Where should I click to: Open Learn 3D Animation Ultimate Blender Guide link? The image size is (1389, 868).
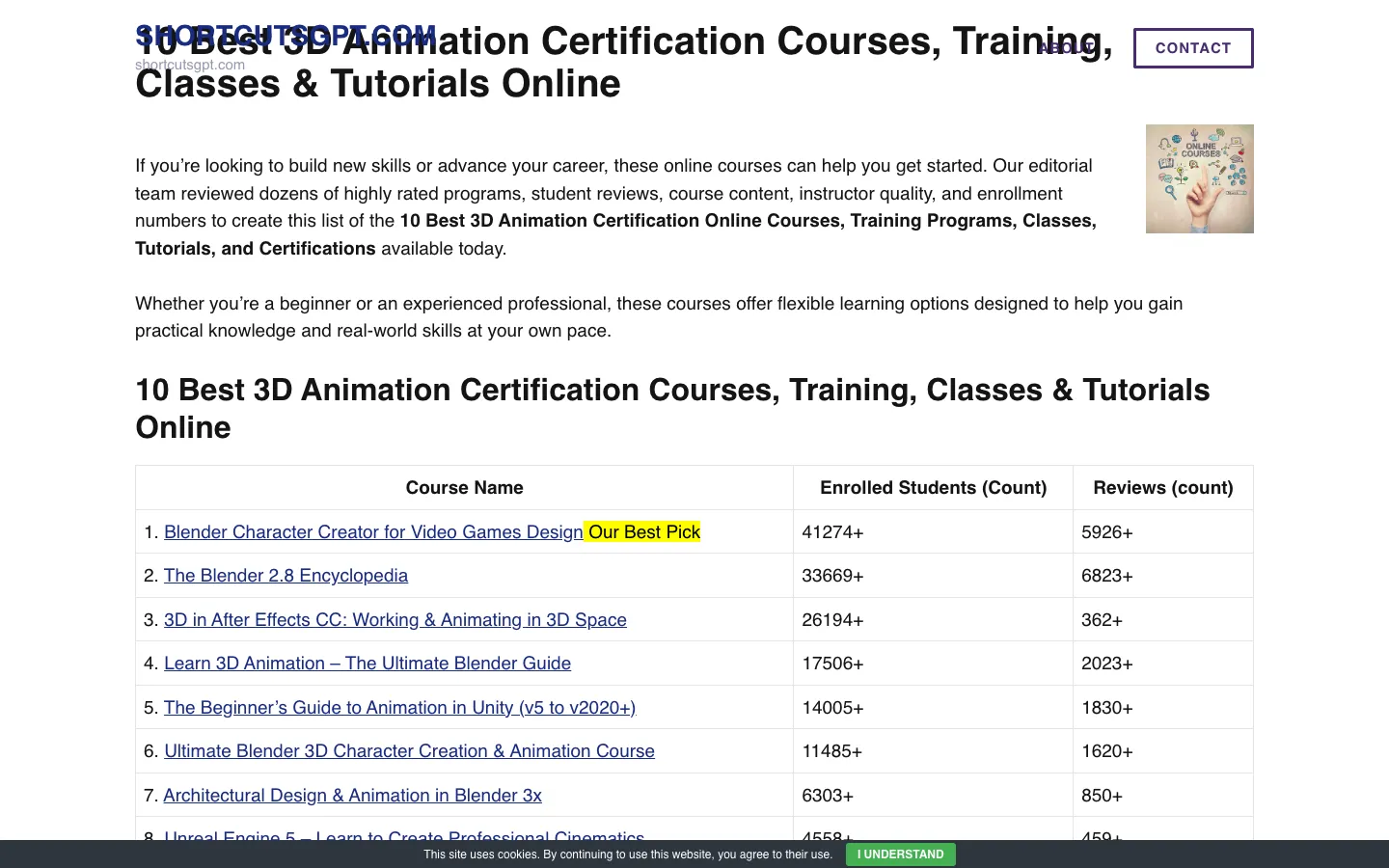point(368,664)
